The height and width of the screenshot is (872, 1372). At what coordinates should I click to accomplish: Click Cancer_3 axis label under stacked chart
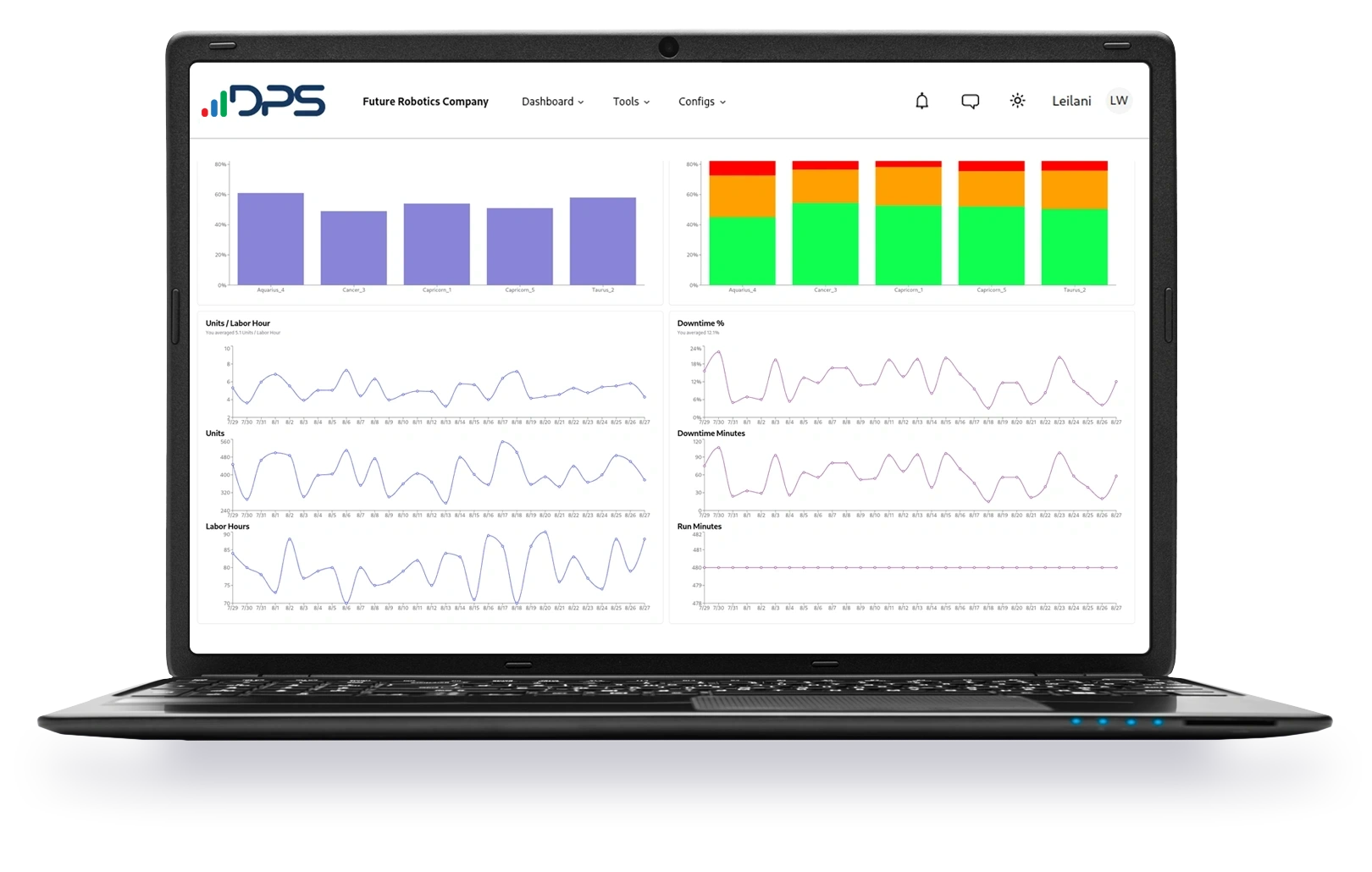pyautogui.click(x=825, y=290)
